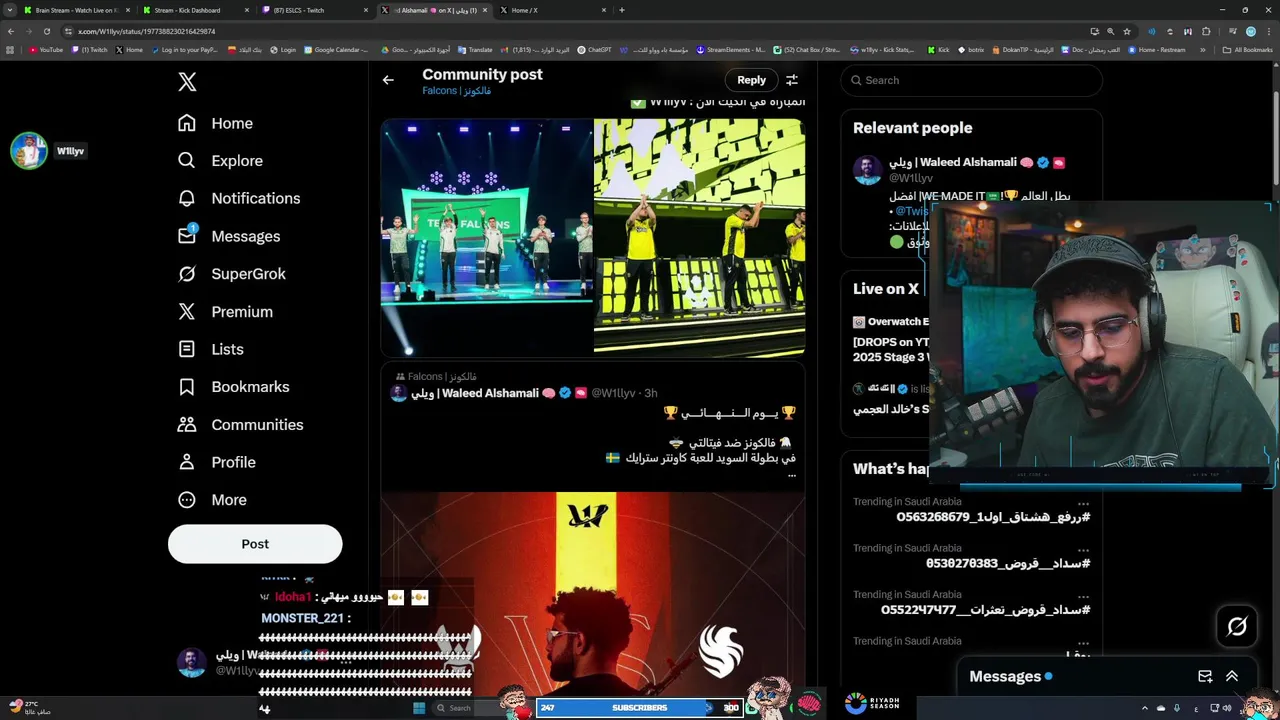1280x720 pixels.
Task: Click the browser back arrow
Action: click(12, 31)
